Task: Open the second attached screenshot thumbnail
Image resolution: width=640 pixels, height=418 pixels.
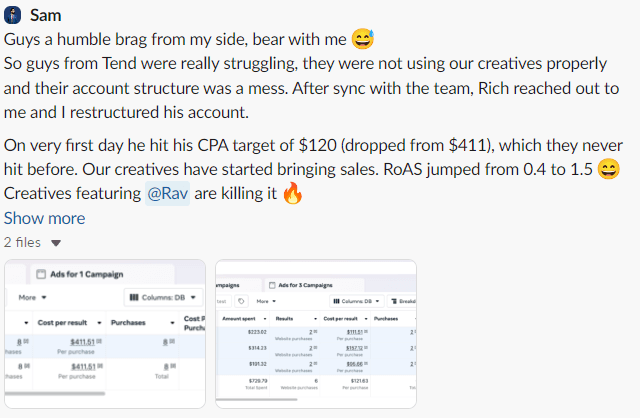Action: point(316,334)
